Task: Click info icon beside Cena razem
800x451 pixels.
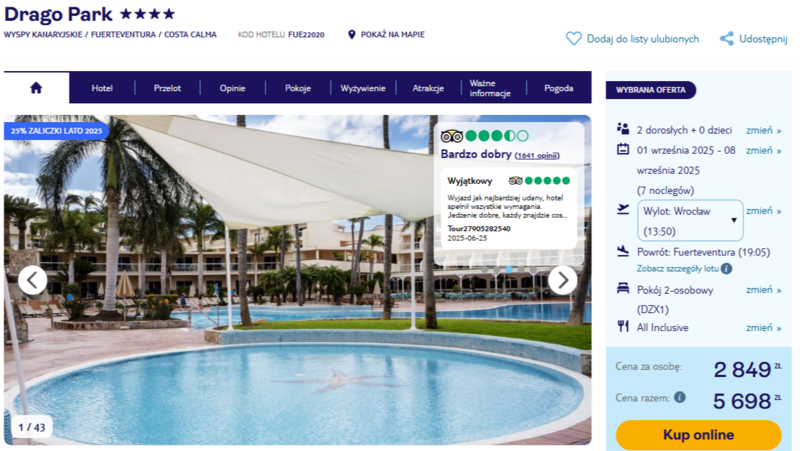Action: tap(680, 397)
